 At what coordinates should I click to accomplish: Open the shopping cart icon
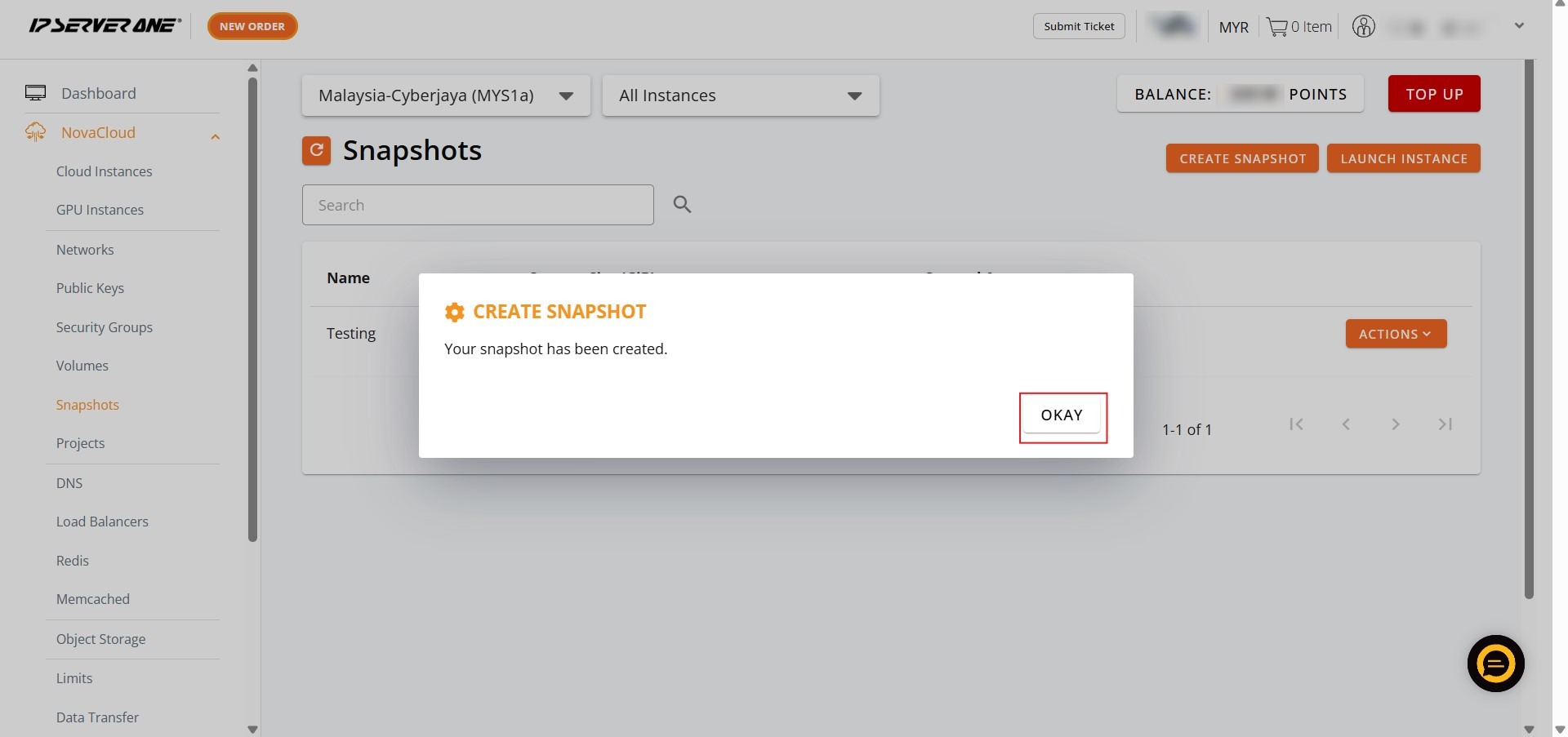[1276, 27]
